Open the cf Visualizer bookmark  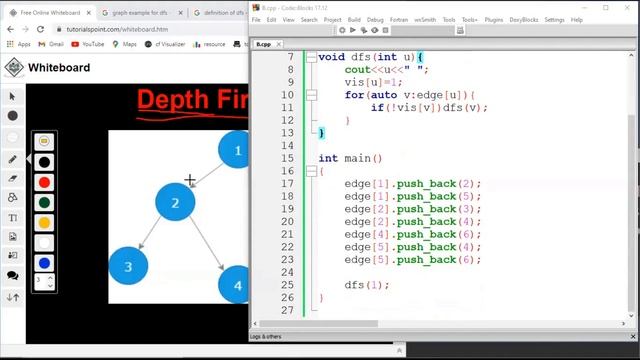click(165, 44)
